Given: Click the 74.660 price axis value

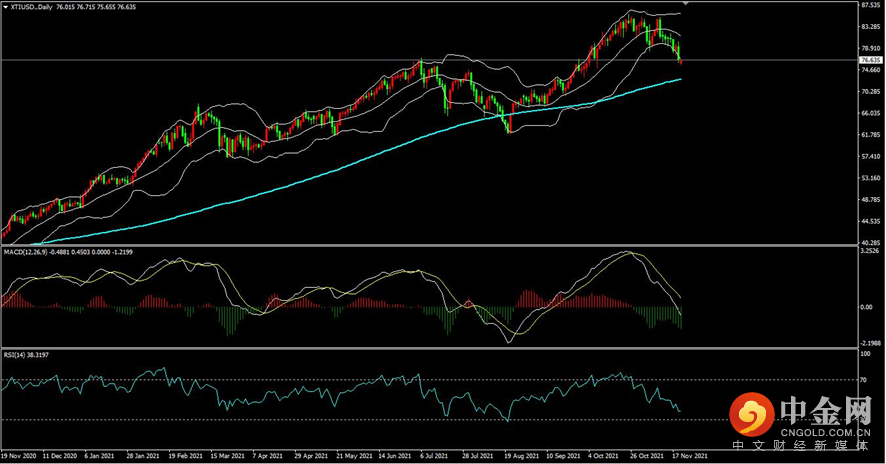Looking at the screenshot, I should pos(871,70).
